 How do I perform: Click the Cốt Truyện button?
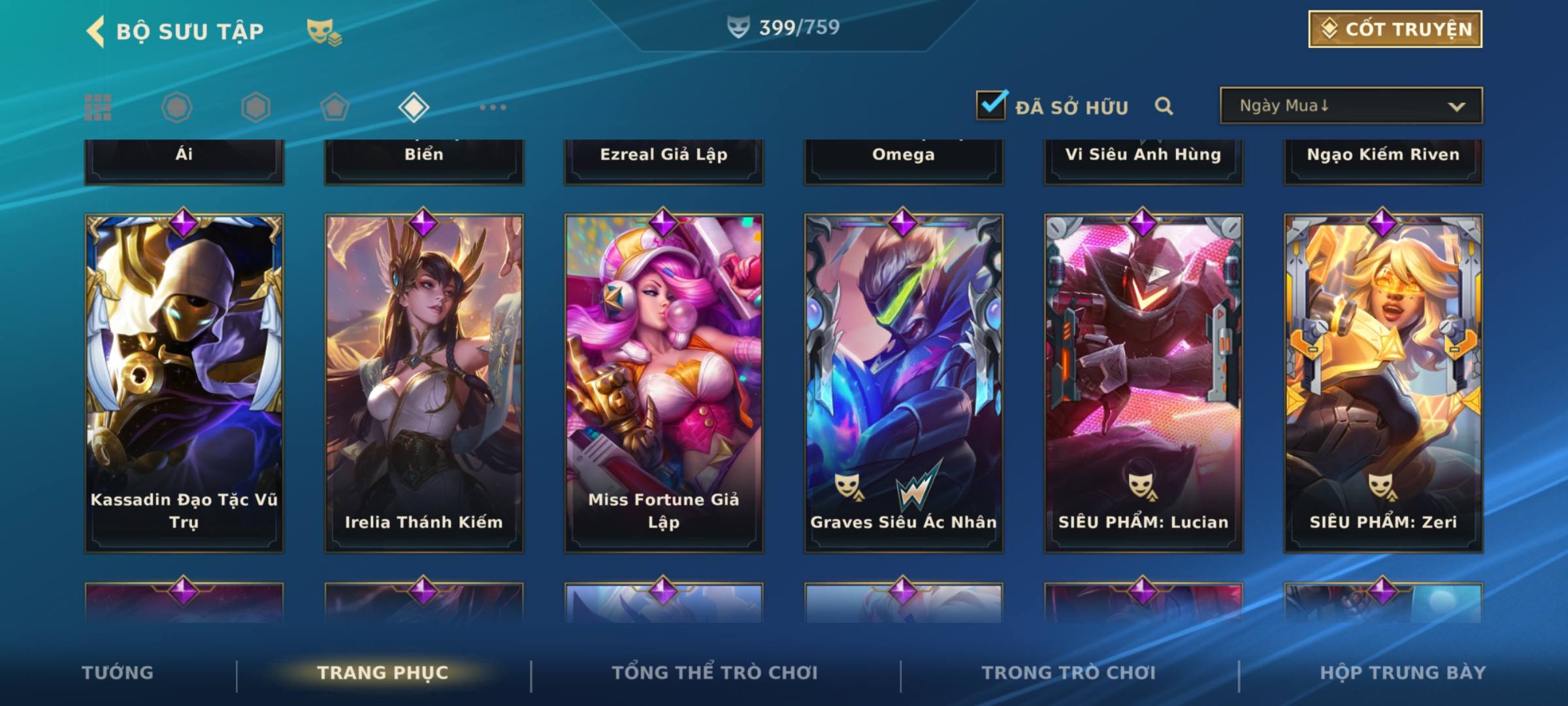[1396, 29]
